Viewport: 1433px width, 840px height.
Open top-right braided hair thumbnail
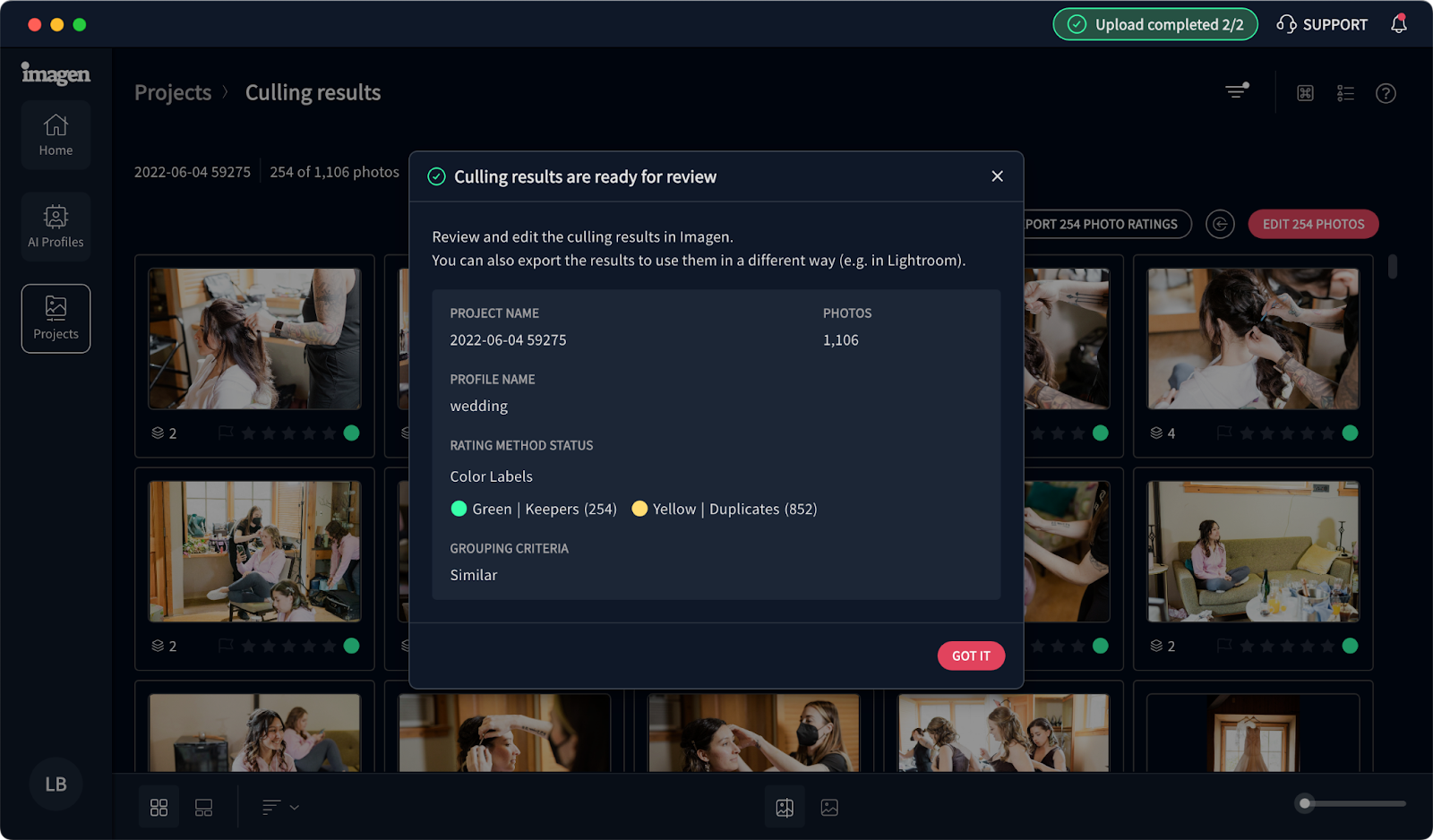(1253, 339)
